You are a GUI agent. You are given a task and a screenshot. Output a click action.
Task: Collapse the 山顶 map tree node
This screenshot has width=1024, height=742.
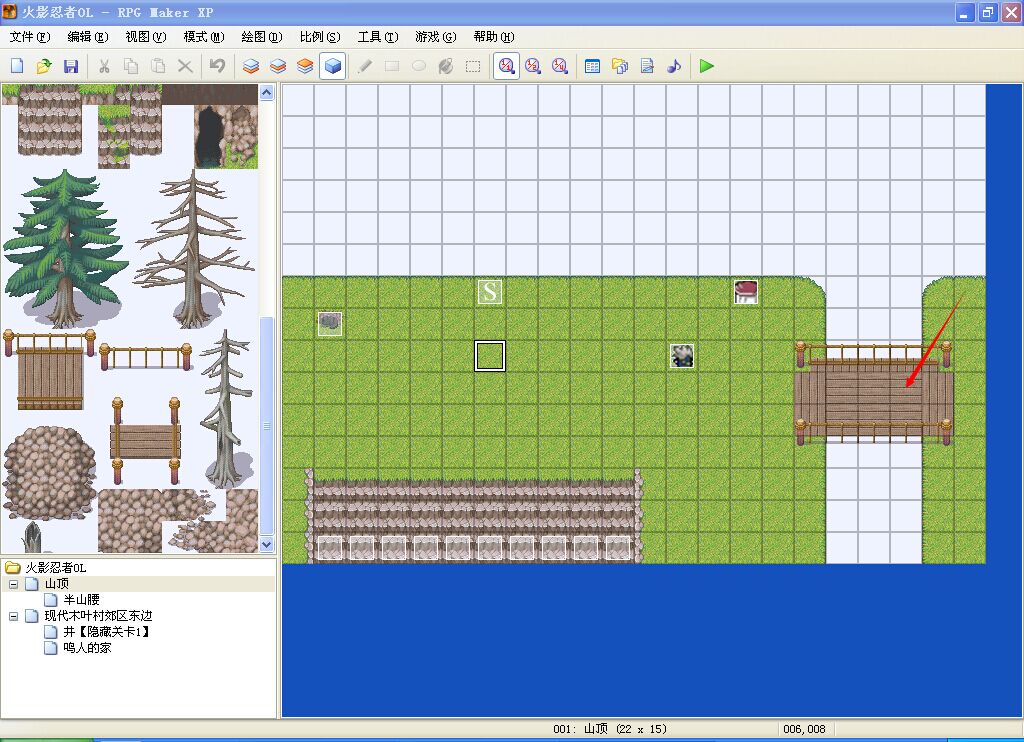point(13,584)
